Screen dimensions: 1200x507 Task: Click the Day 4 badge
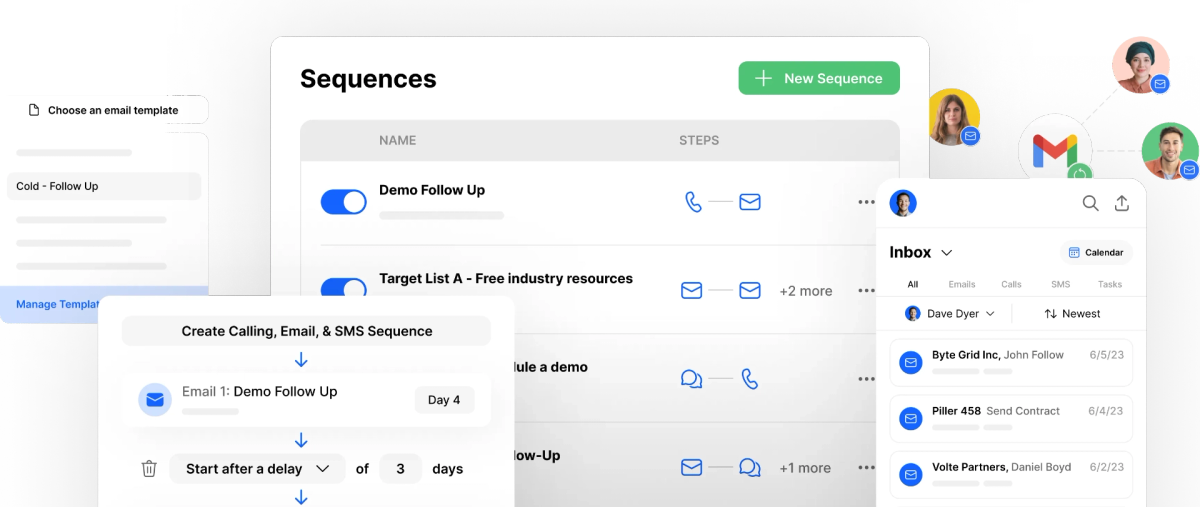[444, 400]
